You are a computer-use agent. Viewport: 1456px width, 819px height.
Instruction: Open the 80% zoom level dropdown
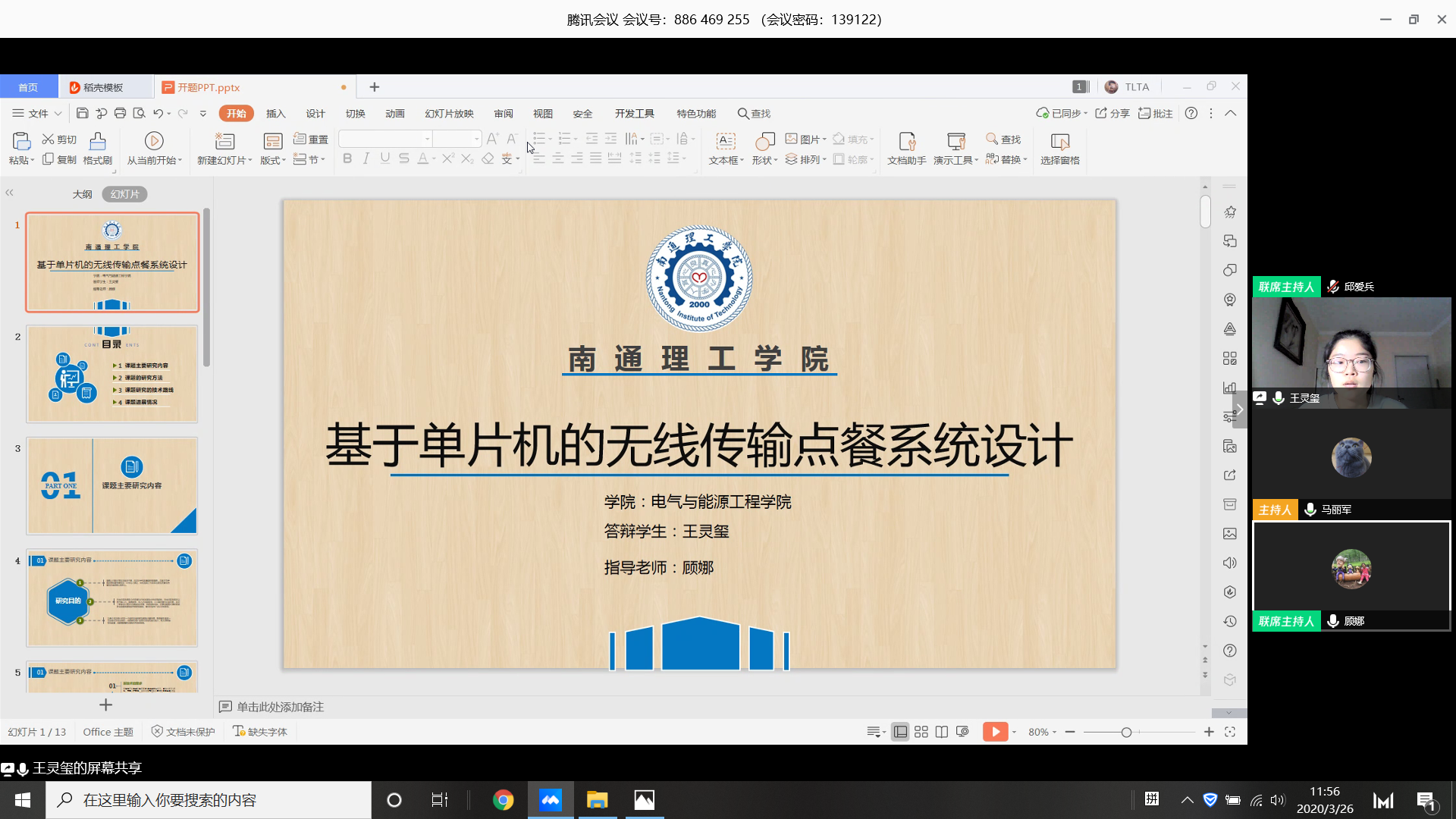pos(1043,733)
